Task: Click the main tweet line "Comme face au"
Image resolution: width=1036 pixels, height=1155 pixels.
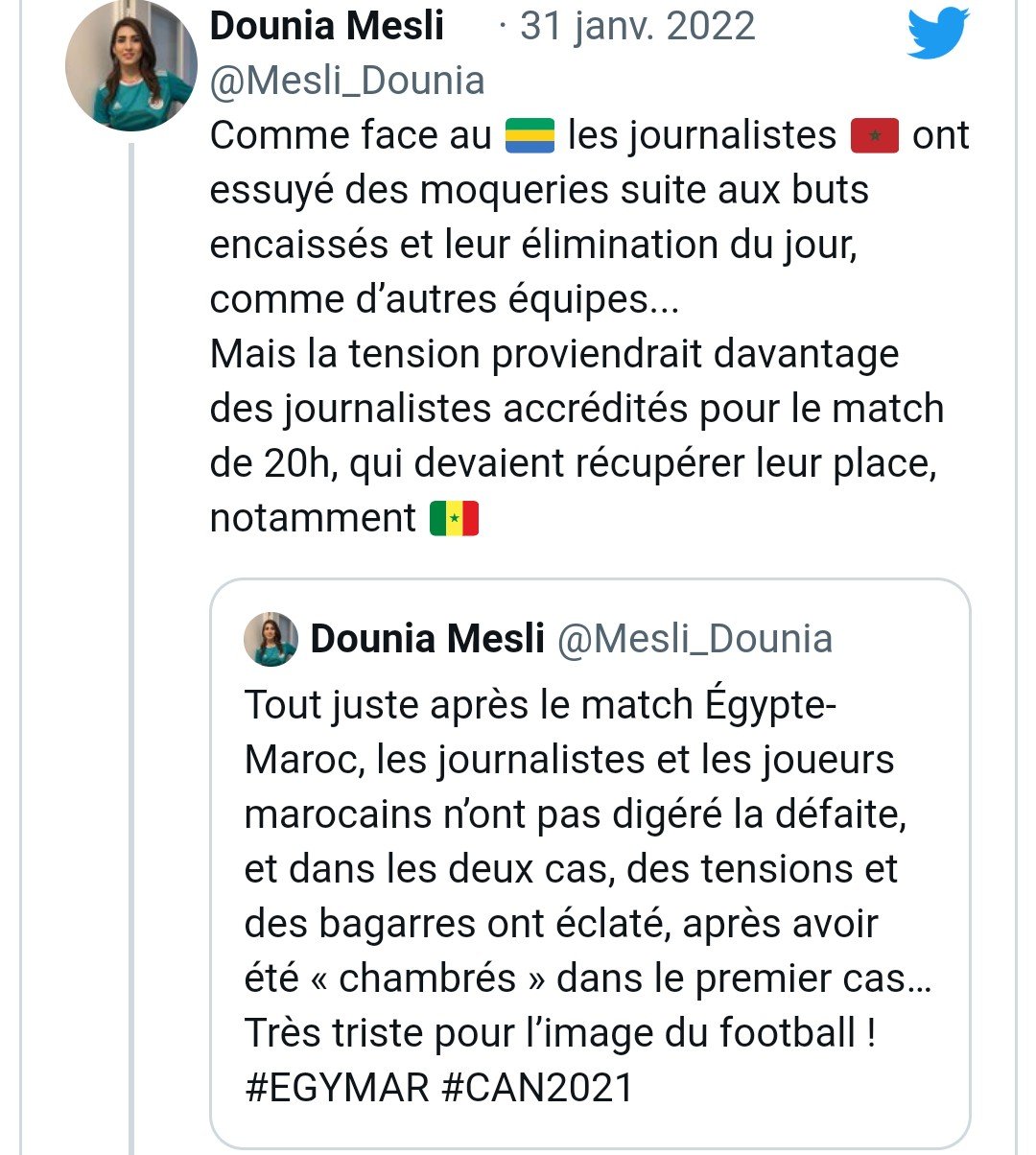Action: [350, 136]
